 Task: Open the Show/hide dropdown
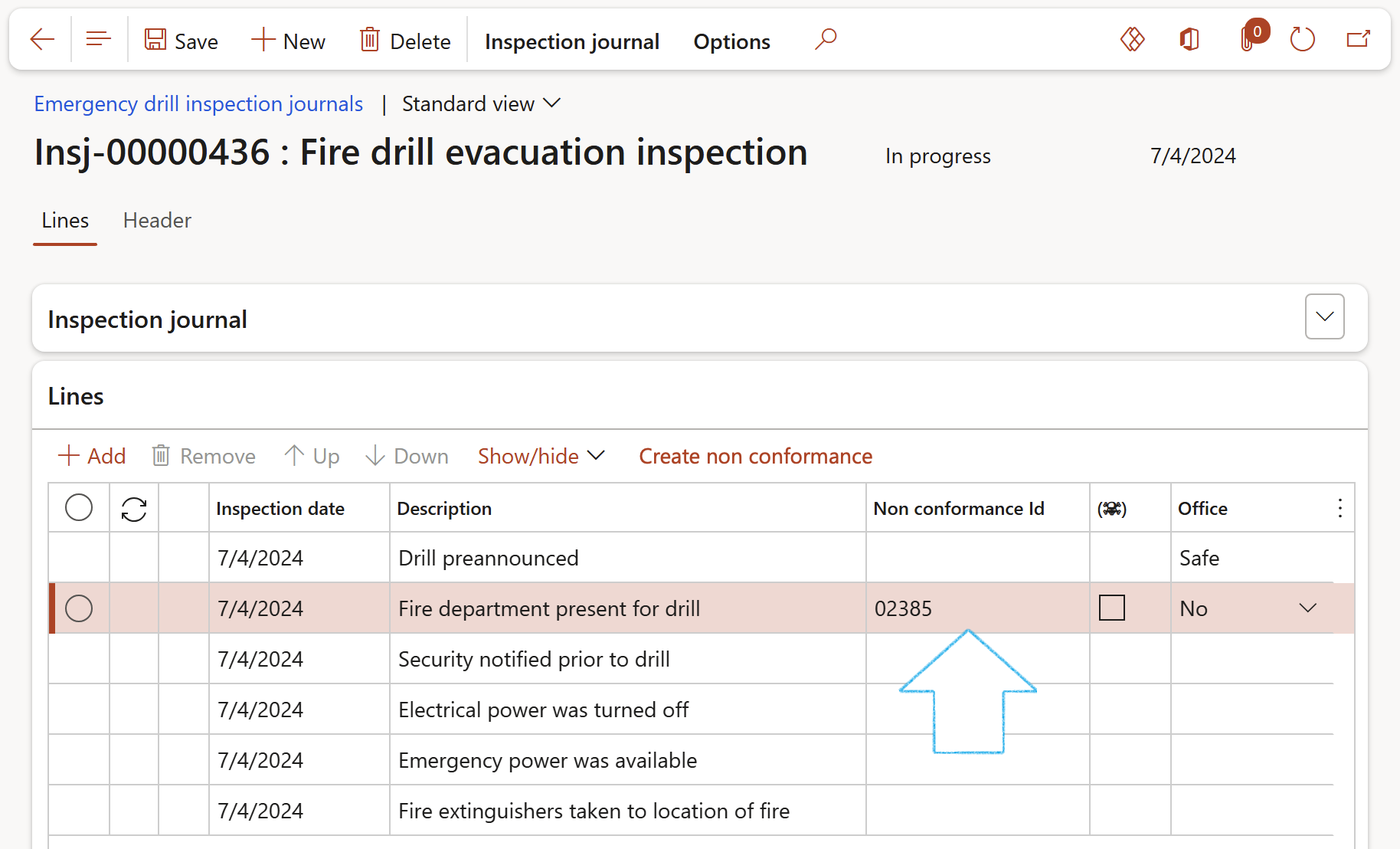(541, 456)
